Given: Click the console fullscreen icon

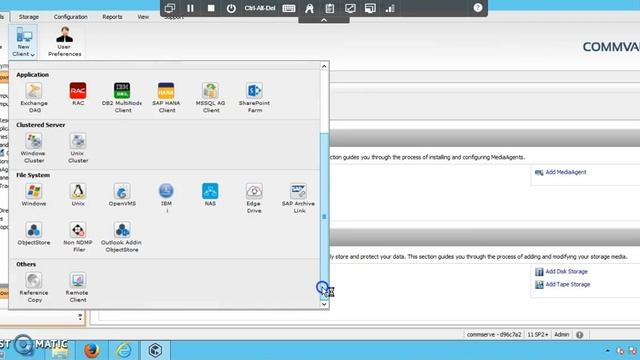Looking at the screenshot, I should pos(350,8).
